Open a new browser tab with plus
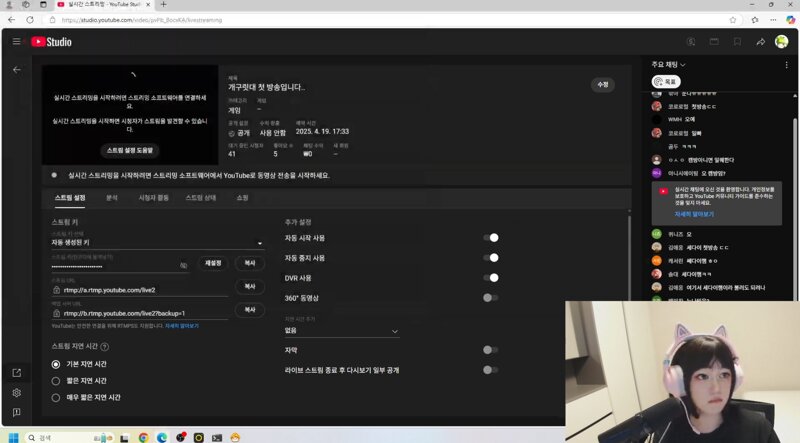 click(163, 5)
